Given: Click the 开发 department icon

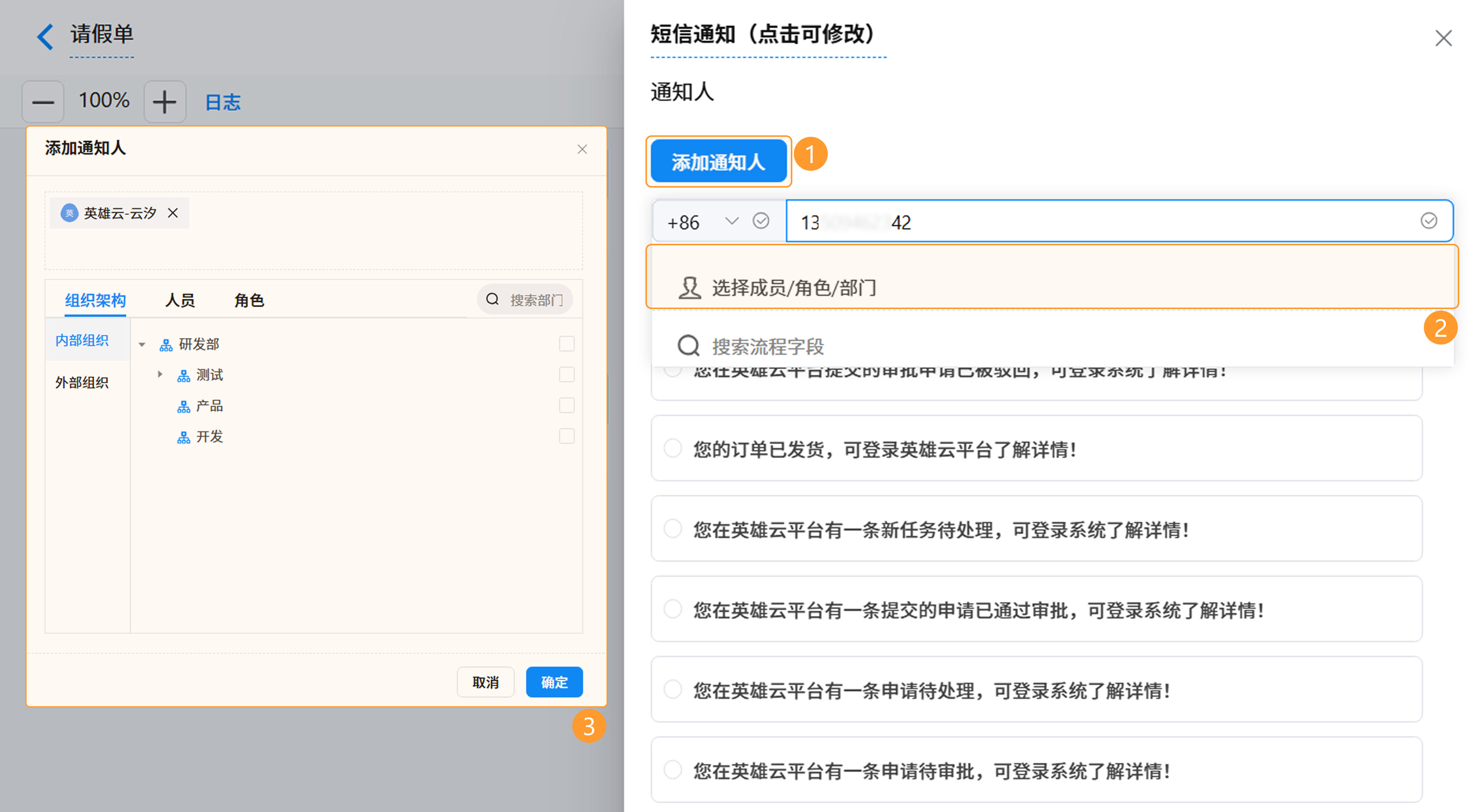Looking at the screenshot, I should (x=183, y=438).
